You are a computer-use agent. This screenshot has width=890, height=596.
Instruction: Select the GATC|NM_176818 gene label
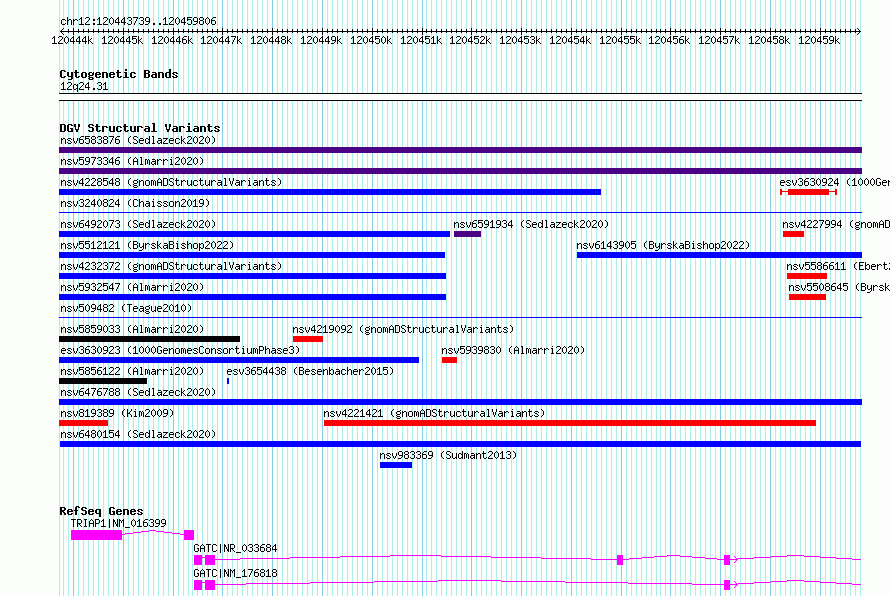236,573
